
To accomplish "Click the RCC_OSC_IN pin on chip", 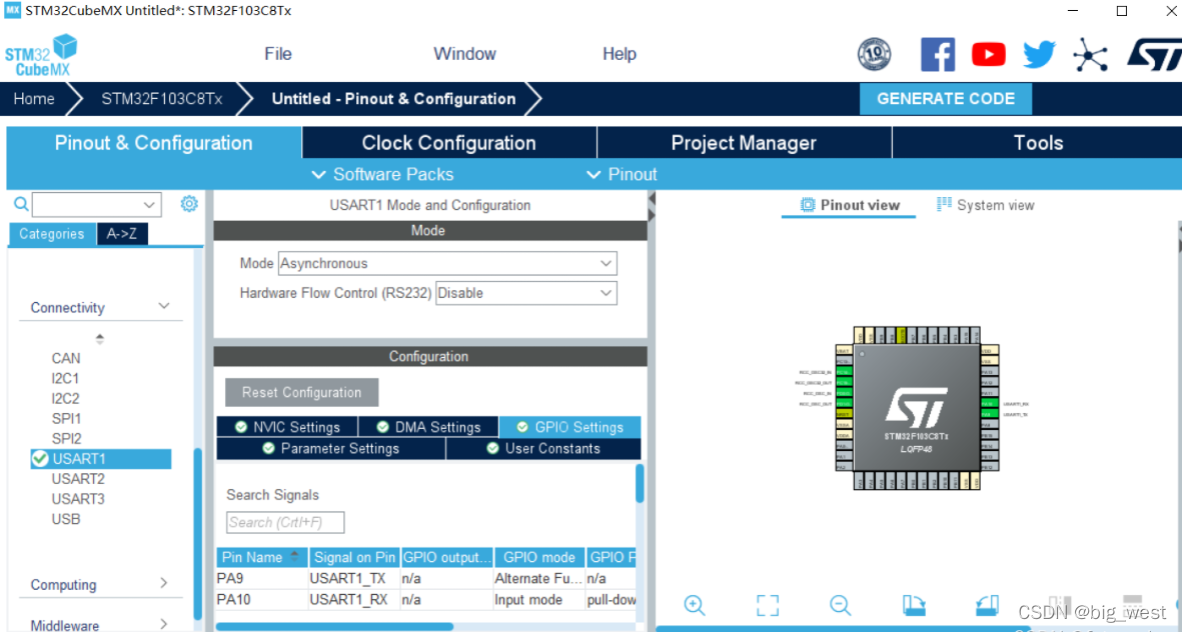I will [844, 393].
